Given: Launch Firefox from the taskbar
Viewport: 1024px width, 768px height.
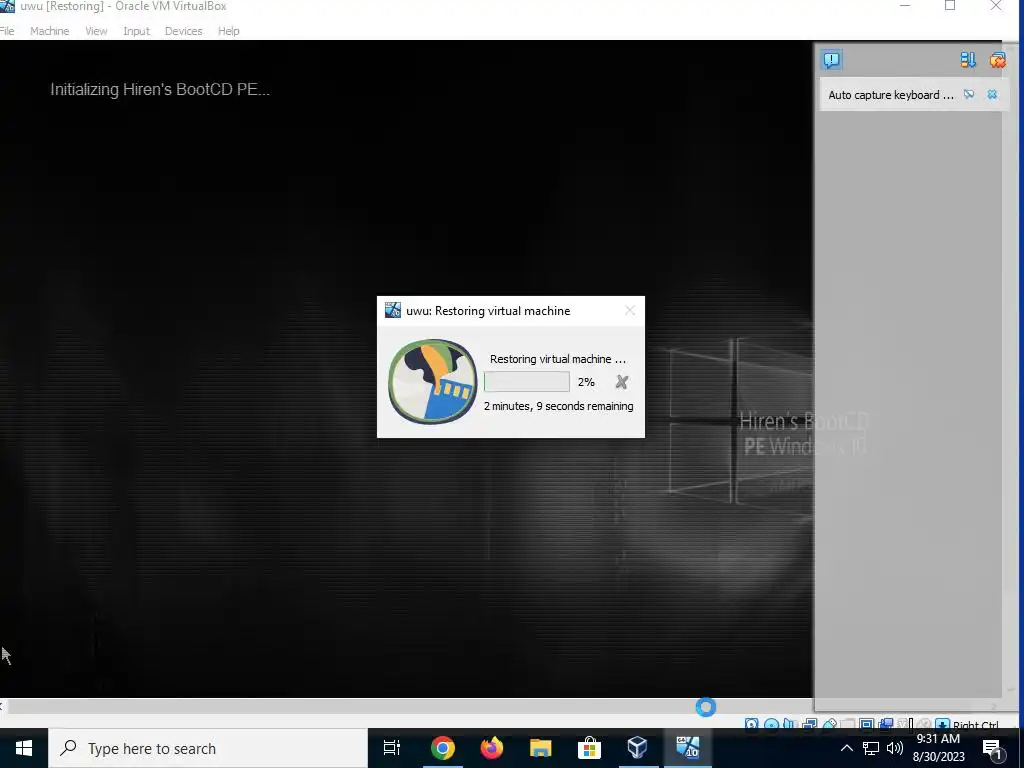Looking at the screenshot, I should click(491, 748).
